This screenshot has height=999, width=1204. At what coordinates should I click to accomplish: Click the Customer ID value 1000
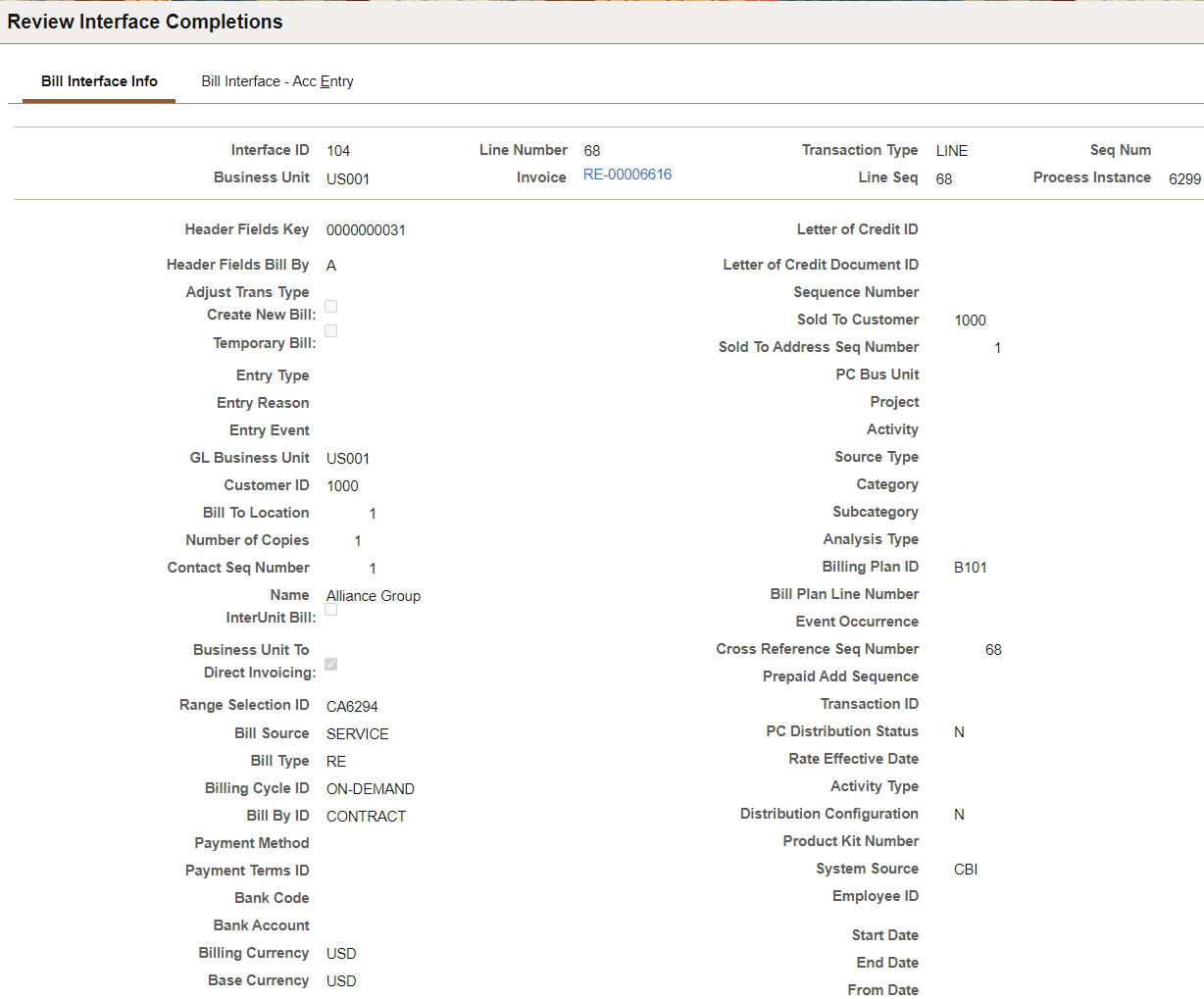[x=342, y=485]
